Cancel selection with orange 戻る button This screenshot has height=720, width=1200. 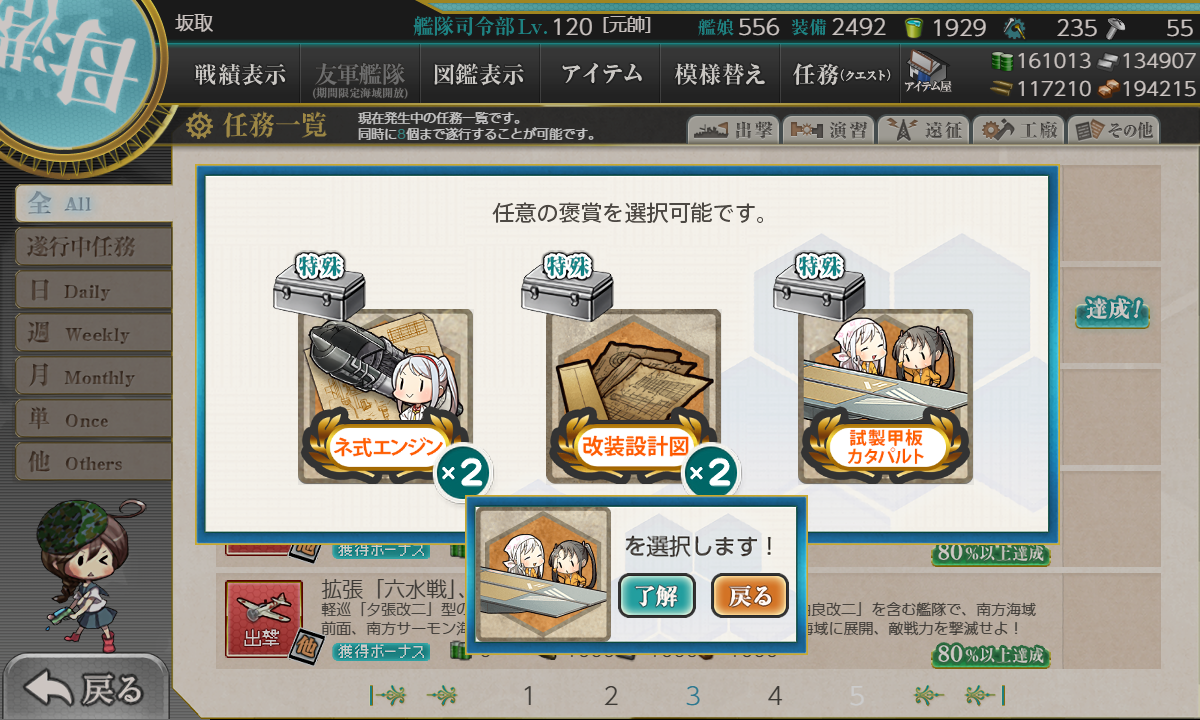(750, 596)
